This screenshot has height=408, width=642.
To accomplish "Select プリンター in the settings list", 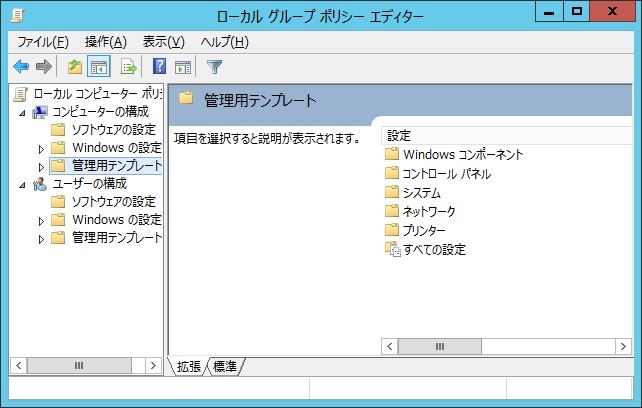I will (424, 230).
